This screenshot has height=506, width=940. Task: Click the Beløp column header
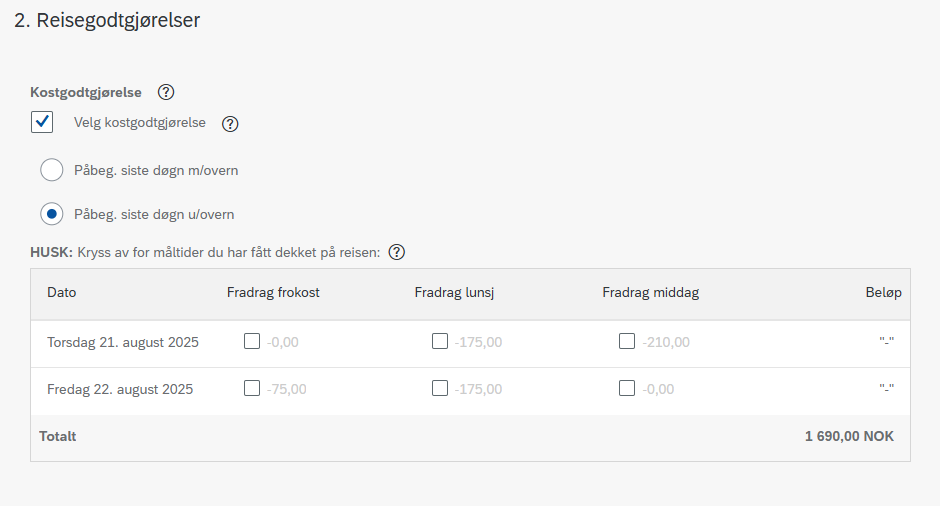[x=883, y=293]
